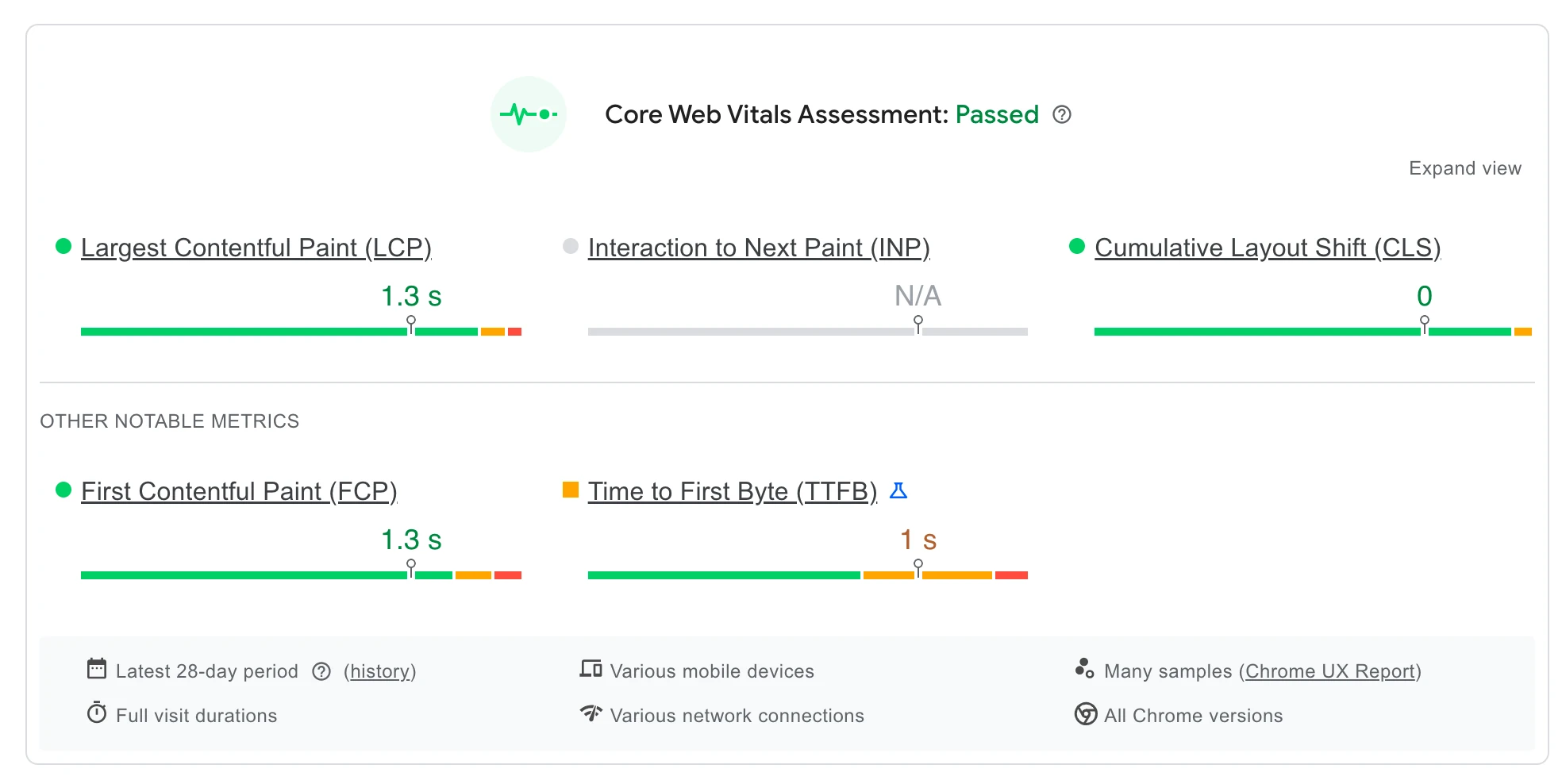Click the TTFB distribution bar marker

(918, 568)
